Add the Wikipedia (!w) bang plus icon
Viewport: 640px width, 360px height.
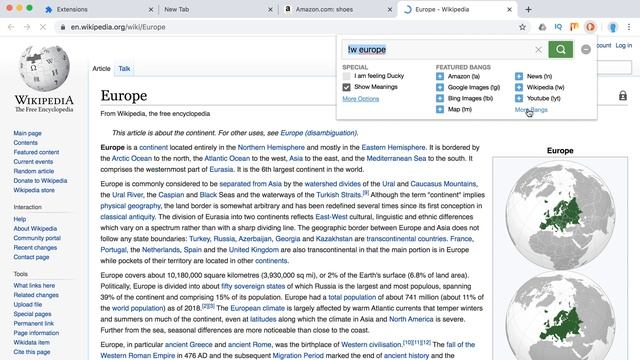(x=519, y=87)
